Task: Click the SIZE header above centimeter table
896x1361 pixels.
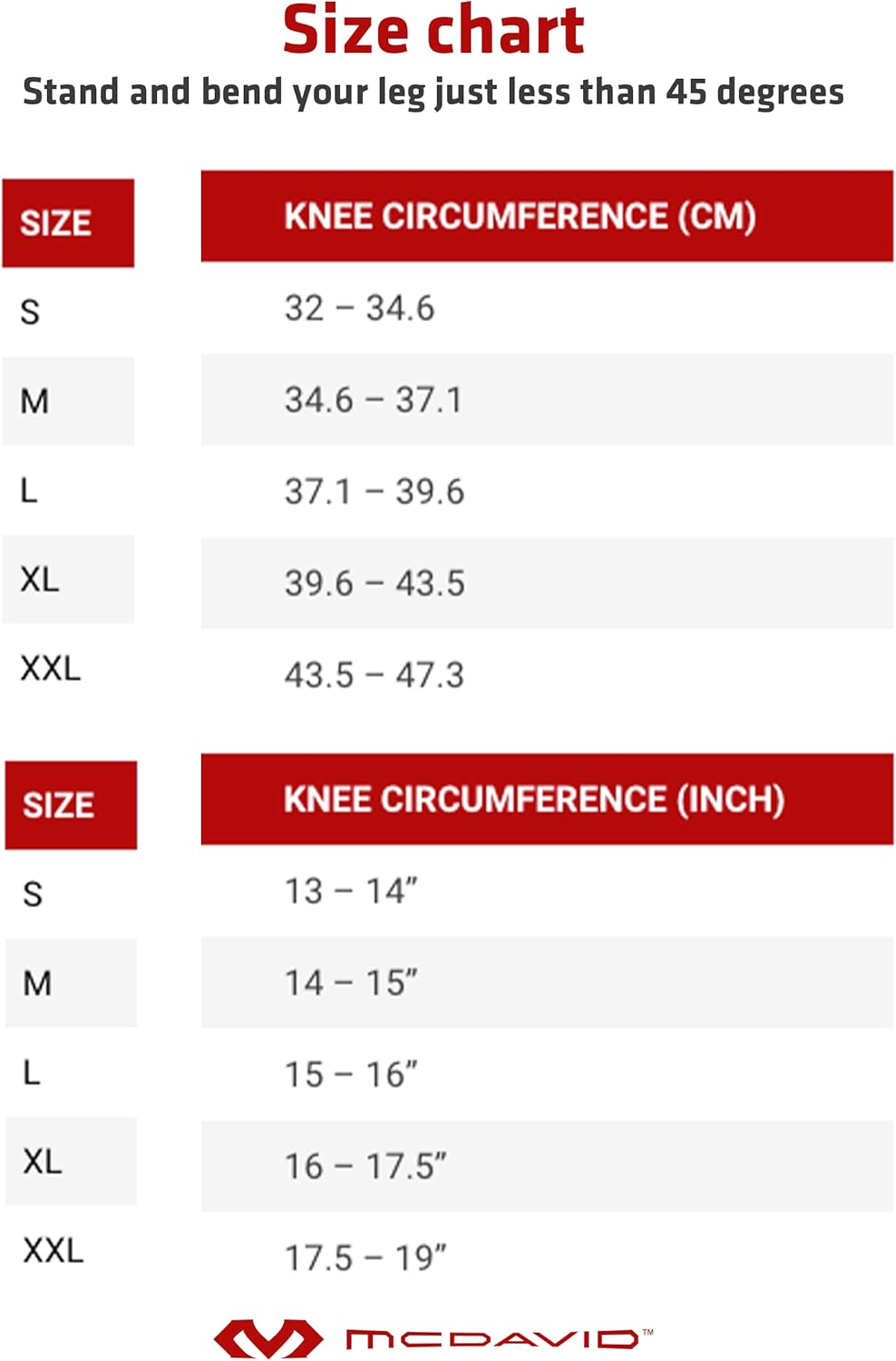Action: coord(56,223)
